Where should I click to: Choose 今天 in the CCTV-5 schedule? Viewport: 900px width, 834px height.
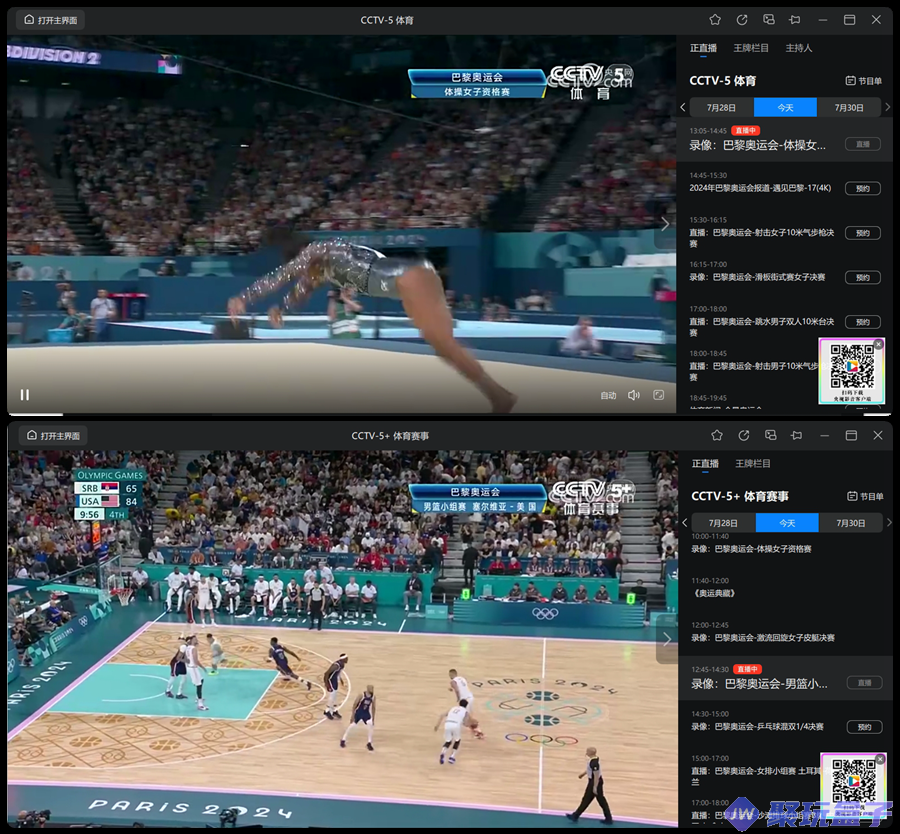pyautogui.click(x=785, y=107)
